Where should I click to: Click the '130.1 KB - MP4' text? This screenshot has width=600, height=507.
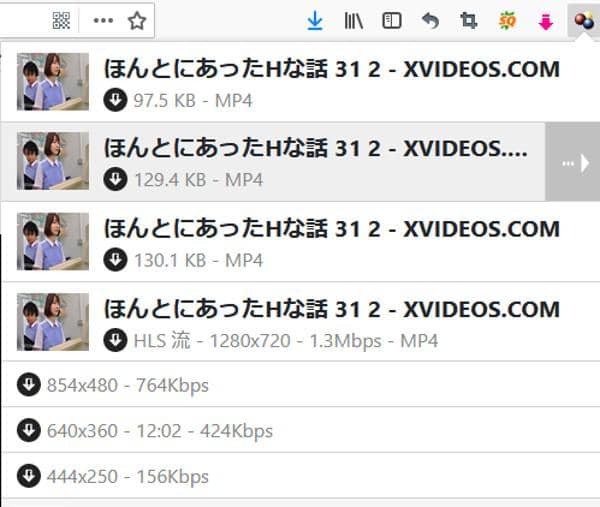tap(198, 261)
